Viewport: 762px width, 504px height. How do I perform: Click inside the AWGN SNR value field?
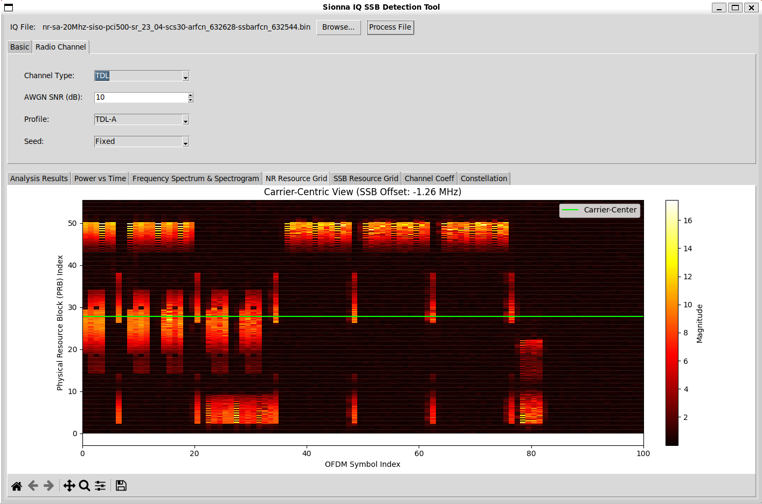pyautogui.click(x=140, y=98)
